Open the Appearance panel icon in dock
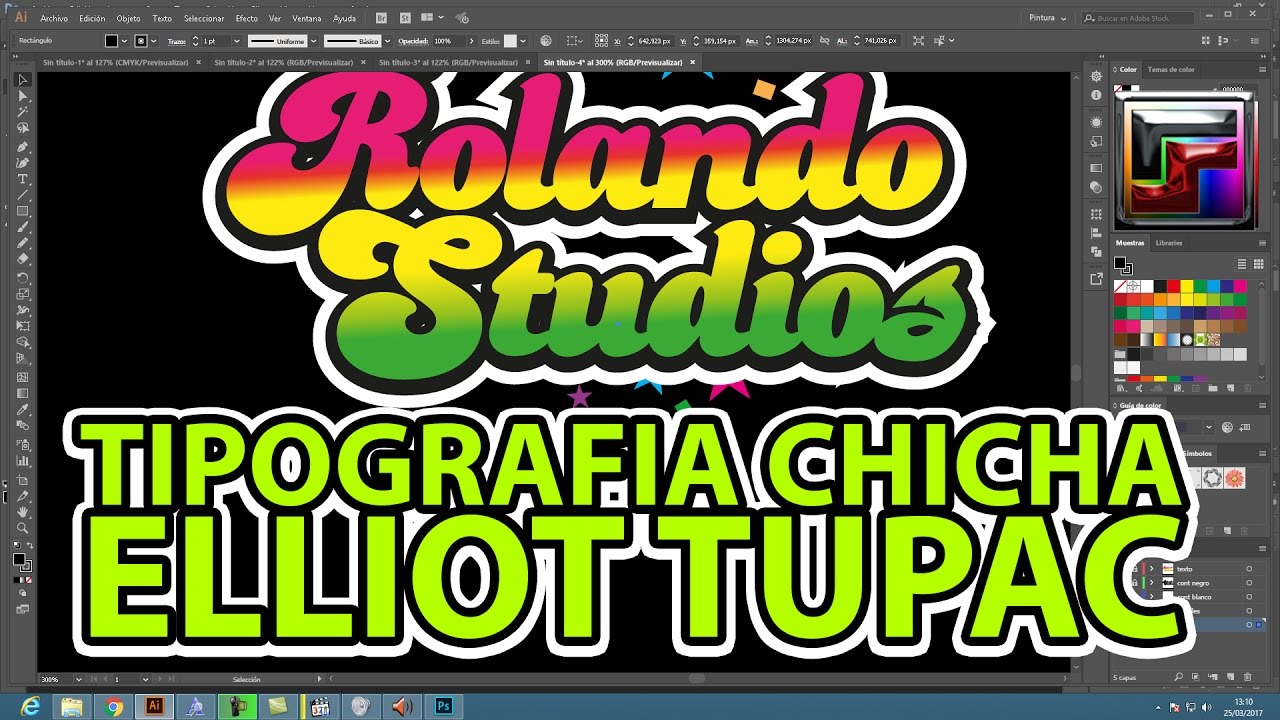 [x=1097, y=122]
